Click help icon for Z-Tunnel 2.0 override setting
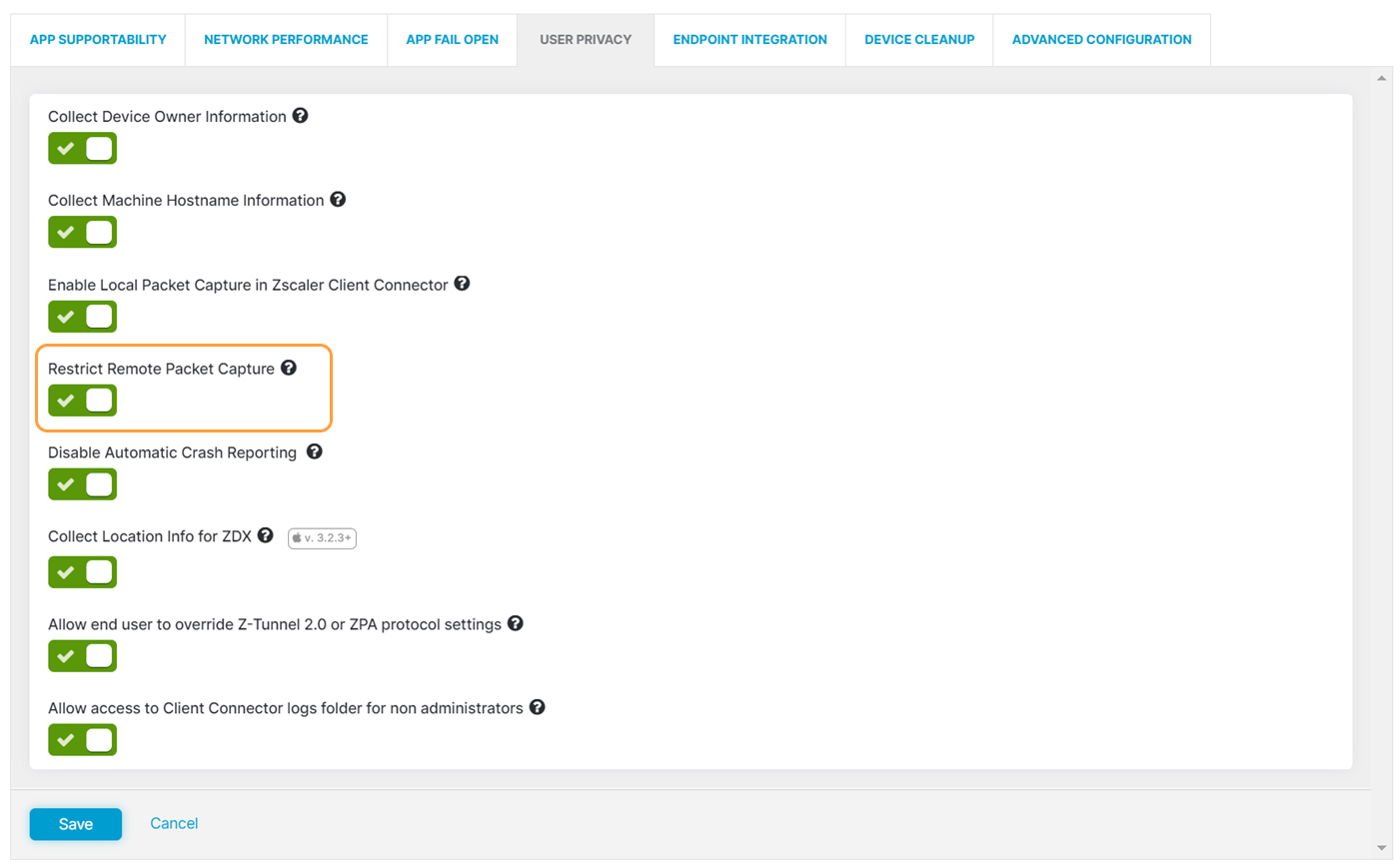The height and width of the screenshot is (865, 1400). click(516, 623)
